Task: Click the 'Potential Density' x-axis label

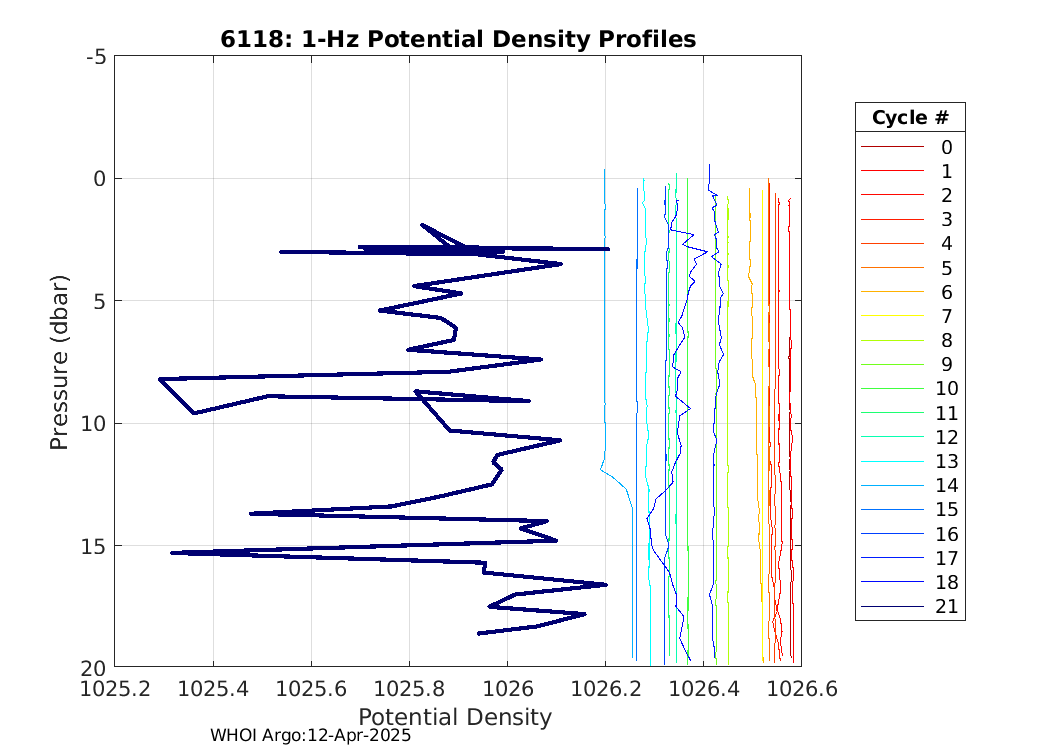Action: pos(455,717)
